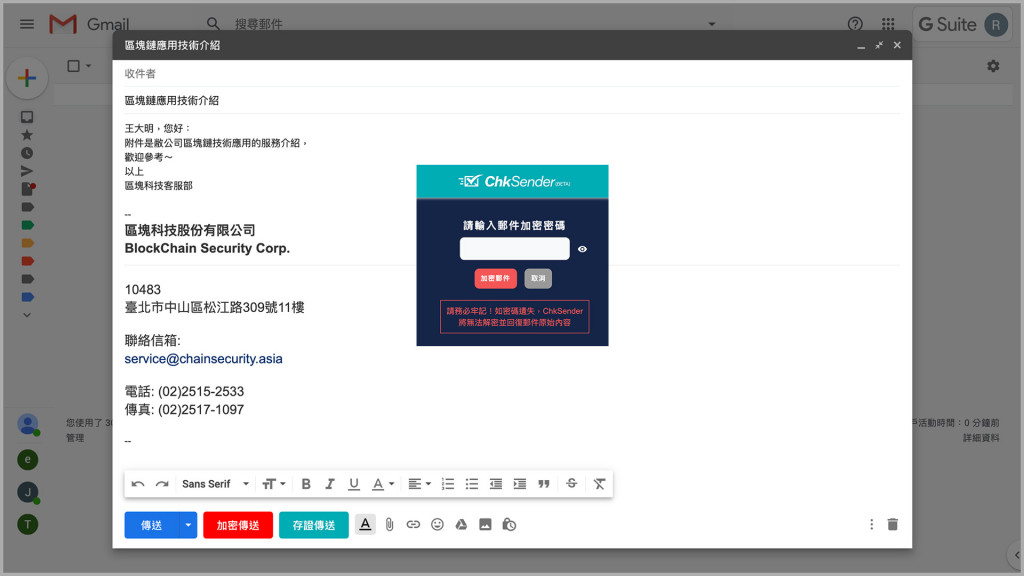Open the help question mark icon
Screen dimensions: 1024x576
coord(855,24)
